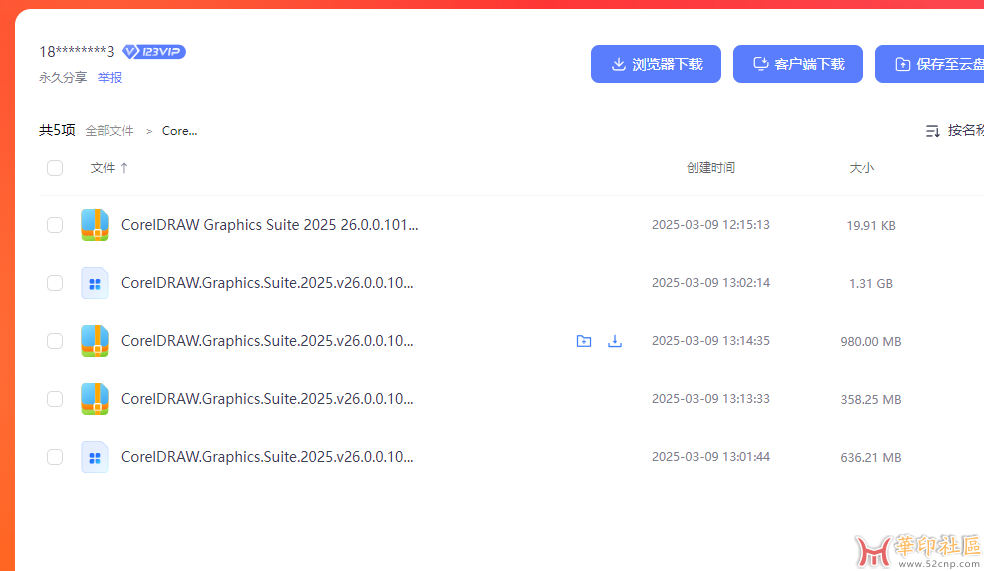Click the size value 19.91 KB
The width and height of the screenshot is (984, 571).
(870, 225)
